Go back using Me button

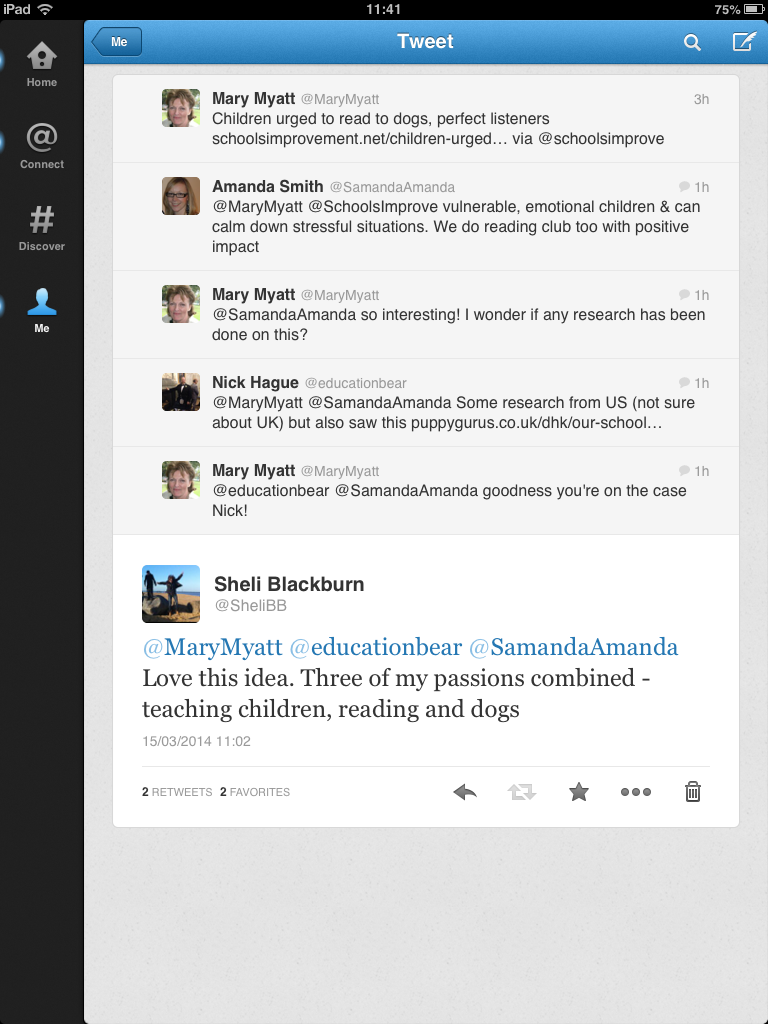[118, 42]
